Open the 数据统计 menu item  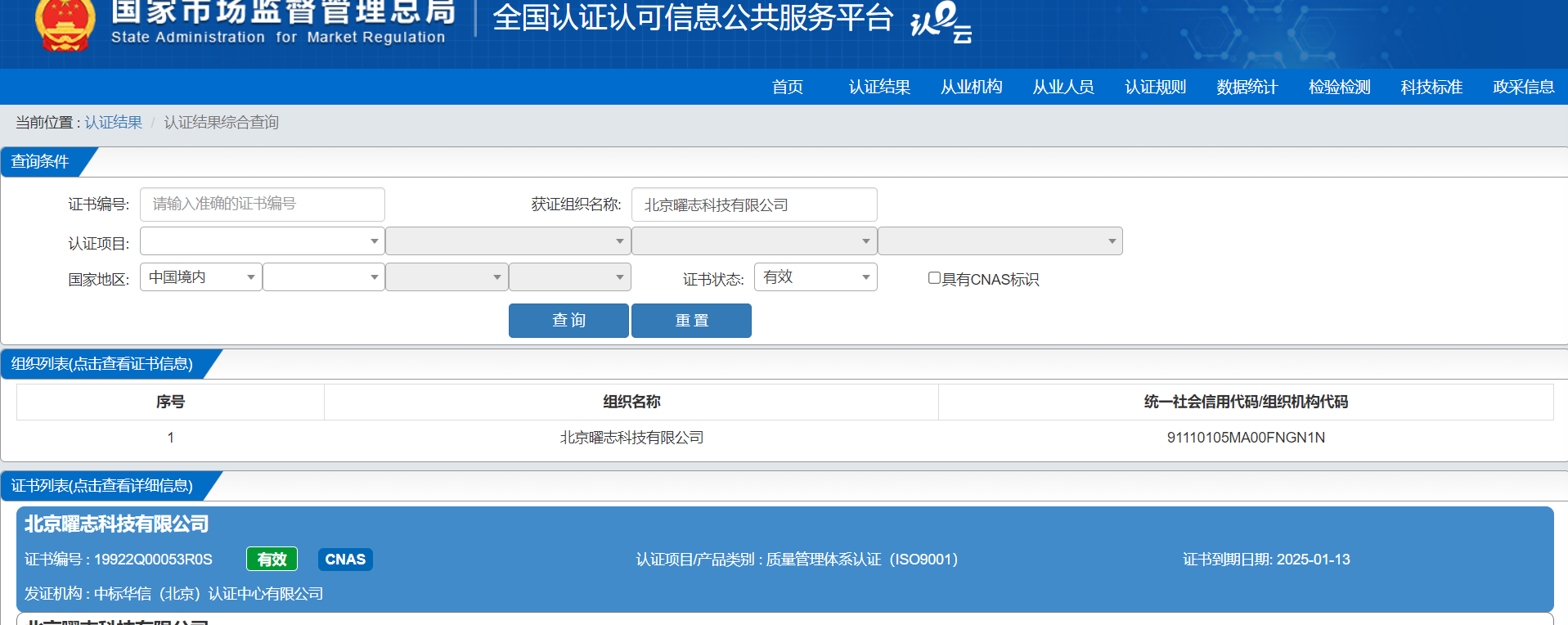click(1247, 87)
